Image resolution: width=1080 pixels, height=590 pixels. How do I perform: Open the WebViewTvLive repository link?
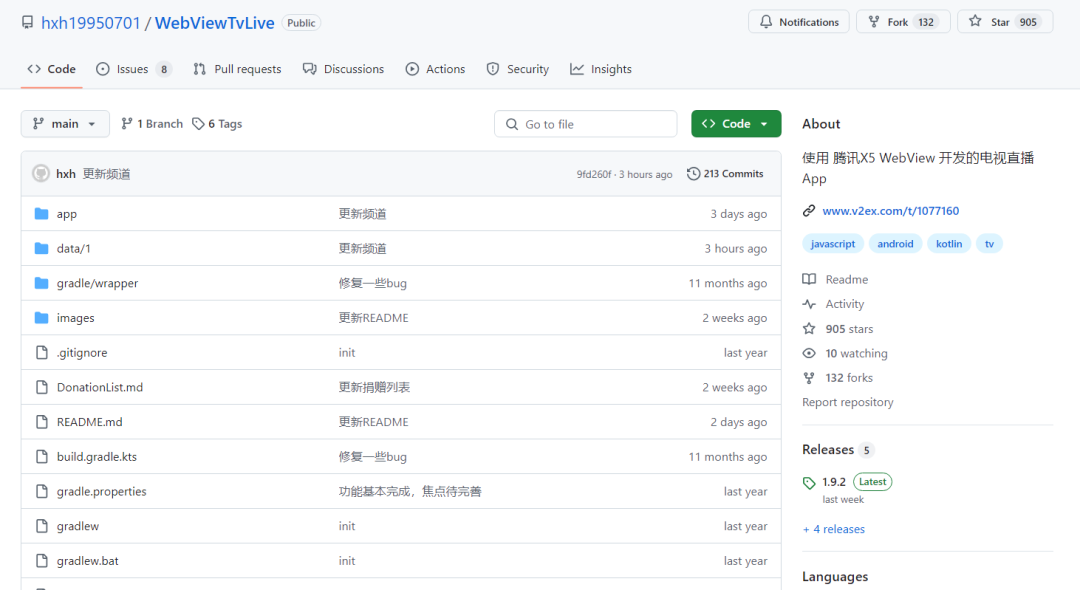(x=215, y=23)
